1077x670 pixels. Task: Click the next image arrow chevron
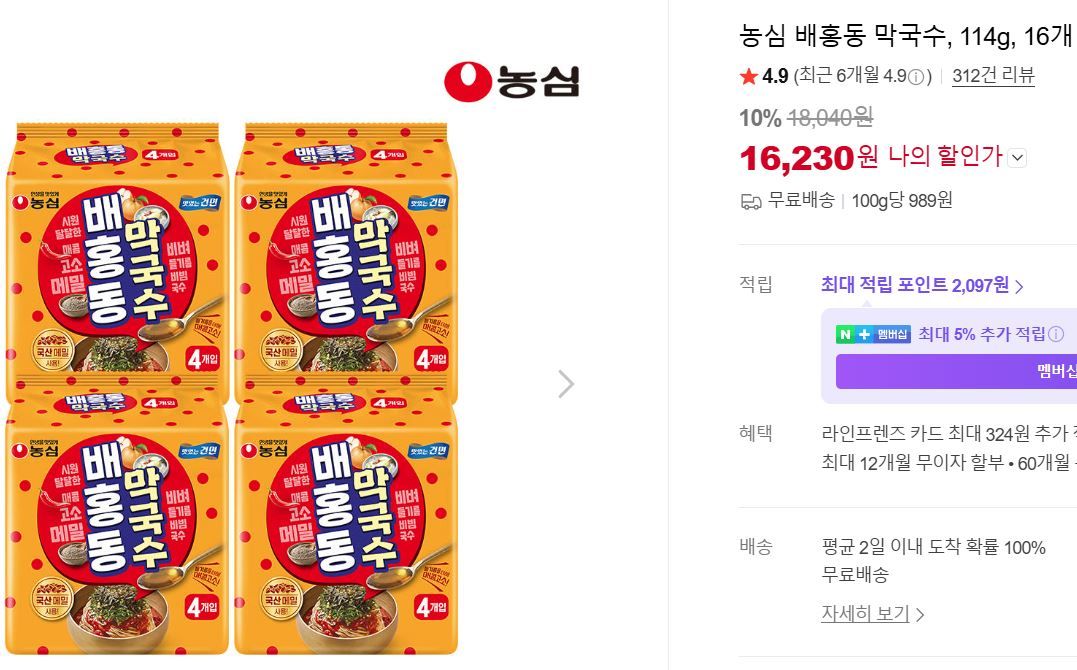tap(566, 384)
